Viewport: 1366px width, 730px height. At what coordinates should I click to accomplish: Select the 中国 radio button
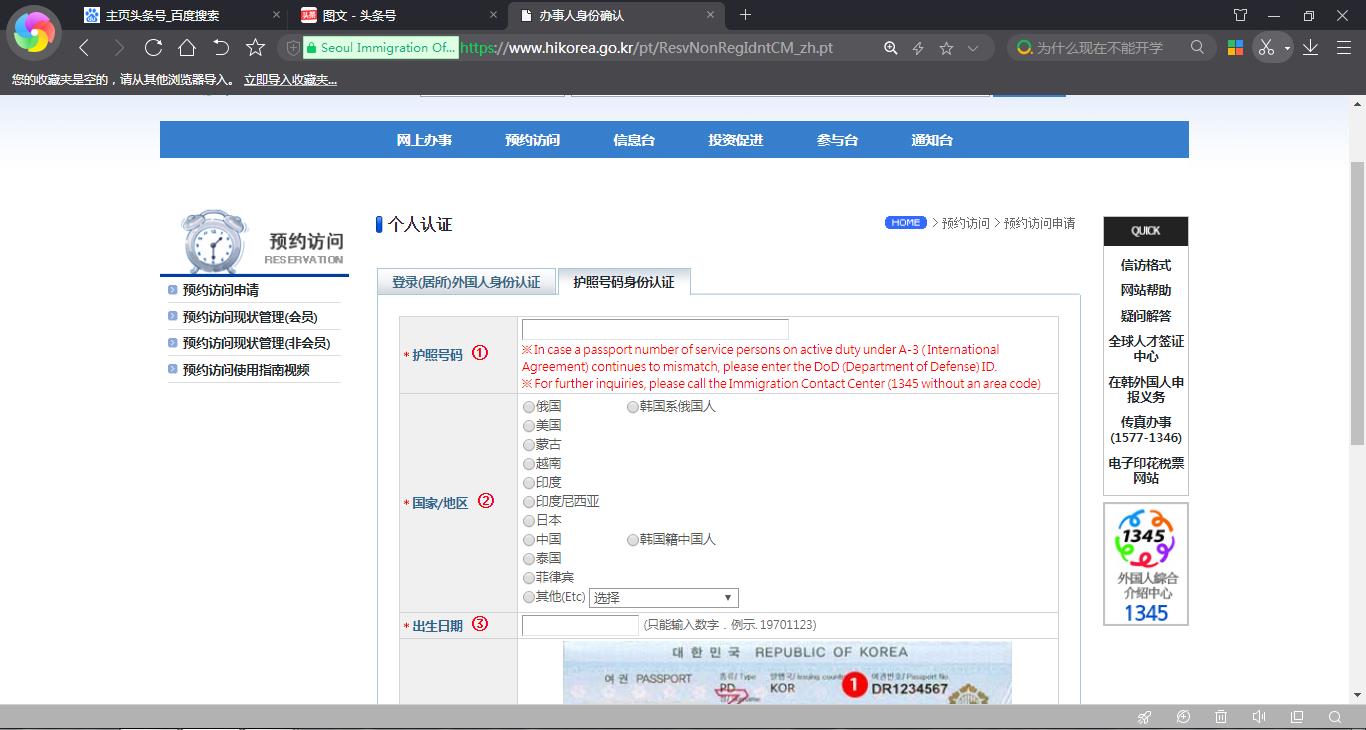click(529, 539)
